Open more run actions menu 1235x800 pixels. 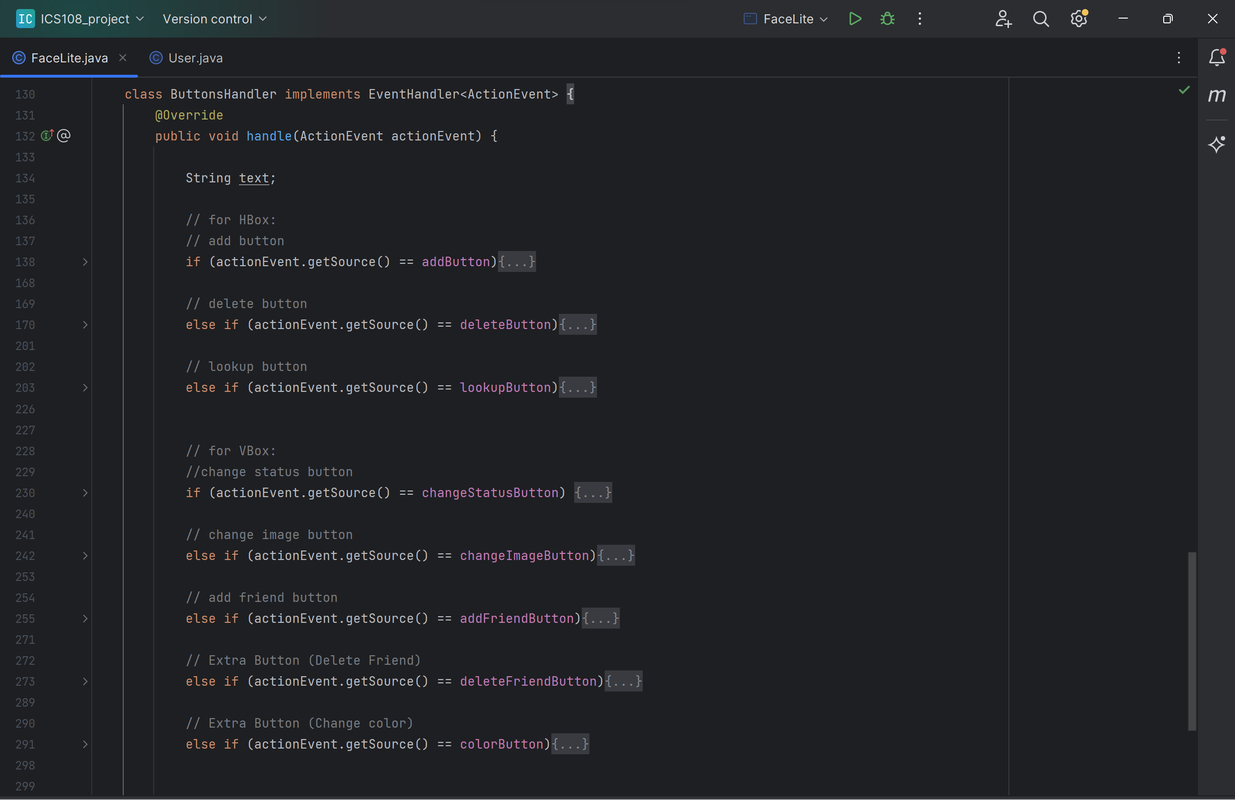pyautogui.click(x=920, y=19)
